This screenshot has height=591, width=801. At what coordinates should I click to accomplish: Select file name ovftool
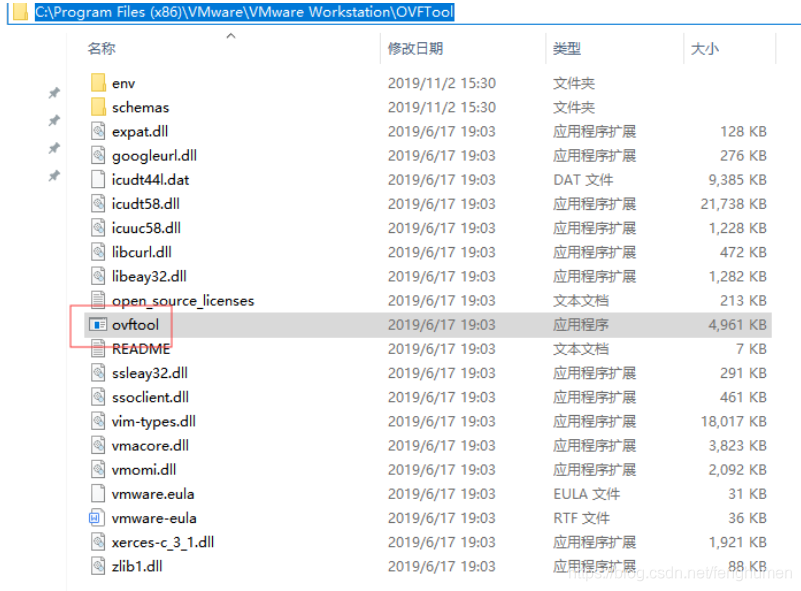click(135, 324)
